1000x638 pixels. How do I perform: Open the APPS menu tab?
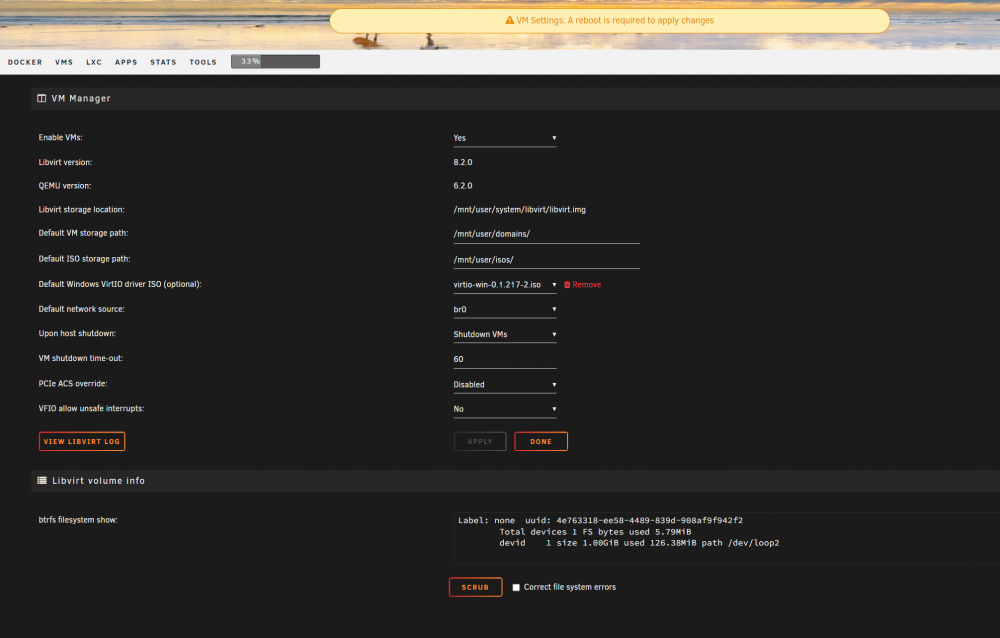coord(126,62)
